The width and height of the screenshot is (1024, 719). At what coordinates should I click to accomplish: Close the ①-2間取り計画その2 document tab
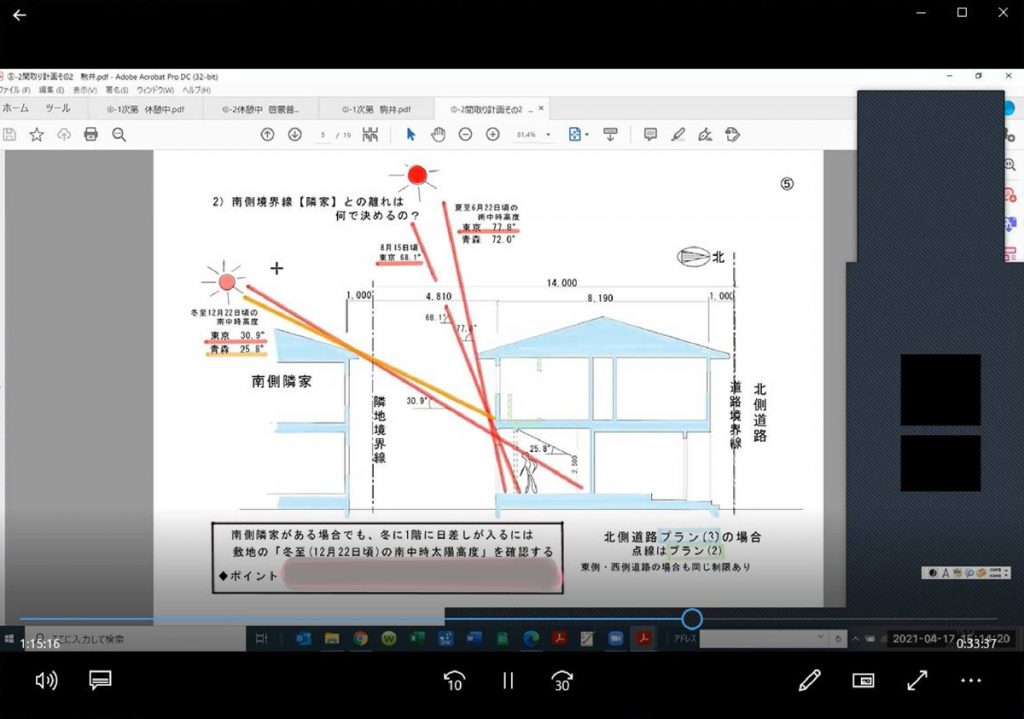click(541, 108)
